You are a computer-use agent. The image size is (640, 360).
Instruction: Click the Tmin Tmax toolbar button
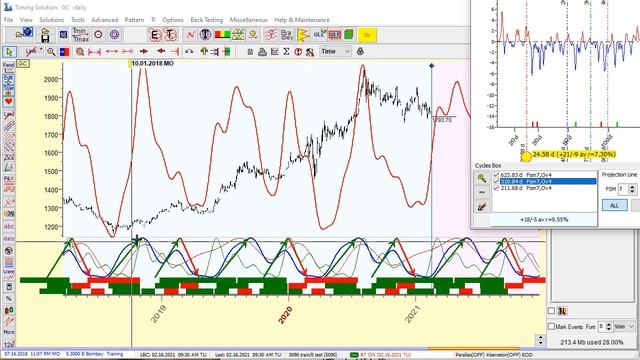pyautogui.click(x=80, y=35)
